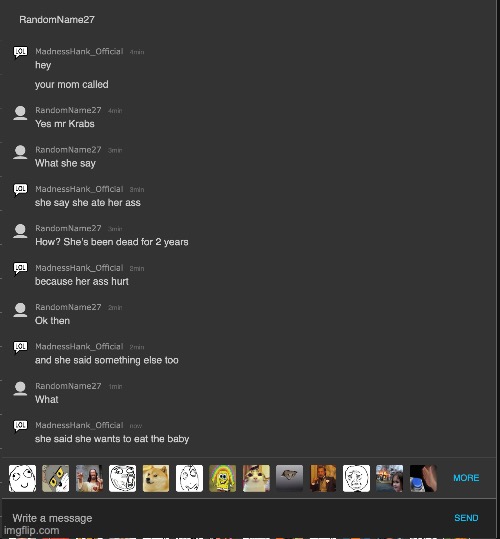The height and width of the screenshot is (539, 500).
Task: Click the SEND button
Action: 466,518
